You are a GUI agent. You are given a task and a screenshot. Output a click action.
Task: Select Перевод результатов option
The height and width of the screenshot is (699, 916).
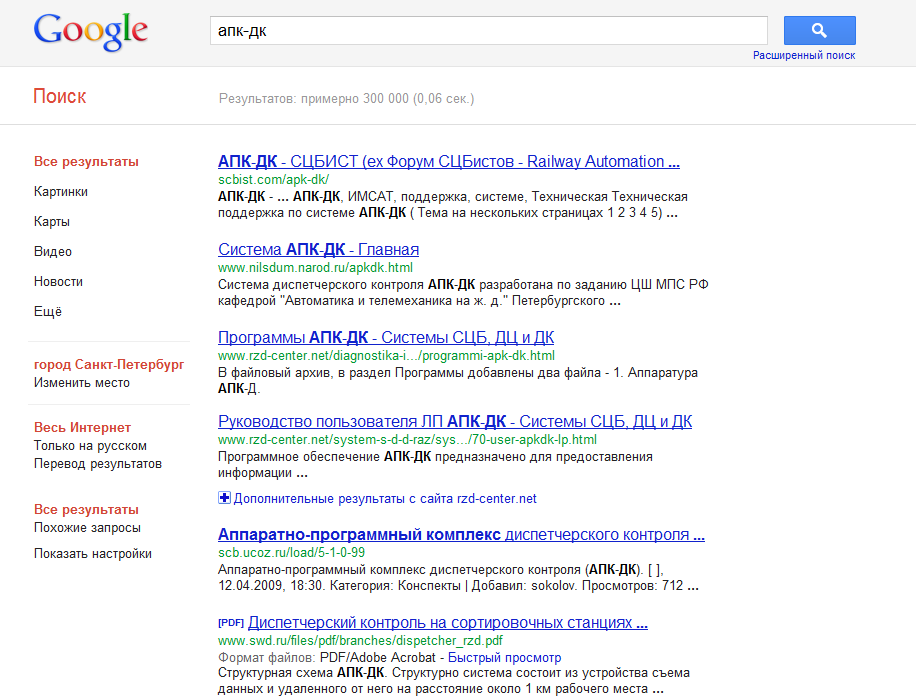point(98,464)
